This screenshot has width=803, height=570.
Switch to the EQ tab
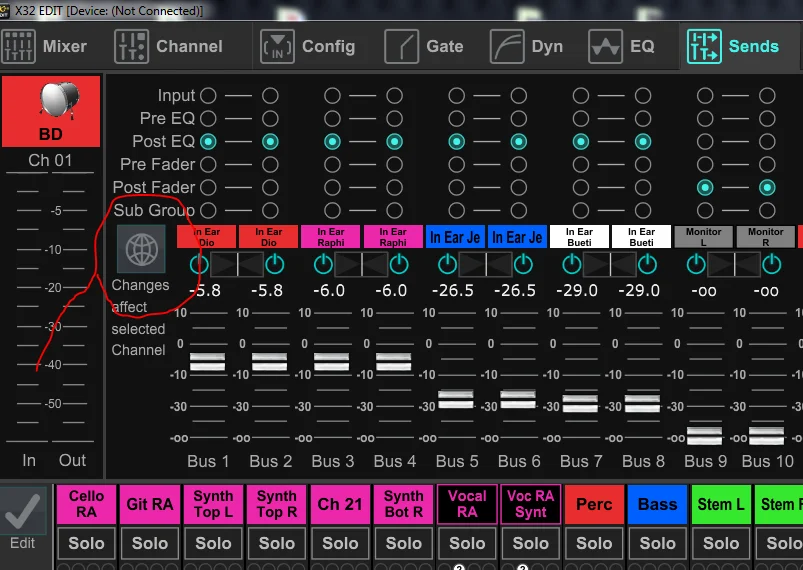622,46
